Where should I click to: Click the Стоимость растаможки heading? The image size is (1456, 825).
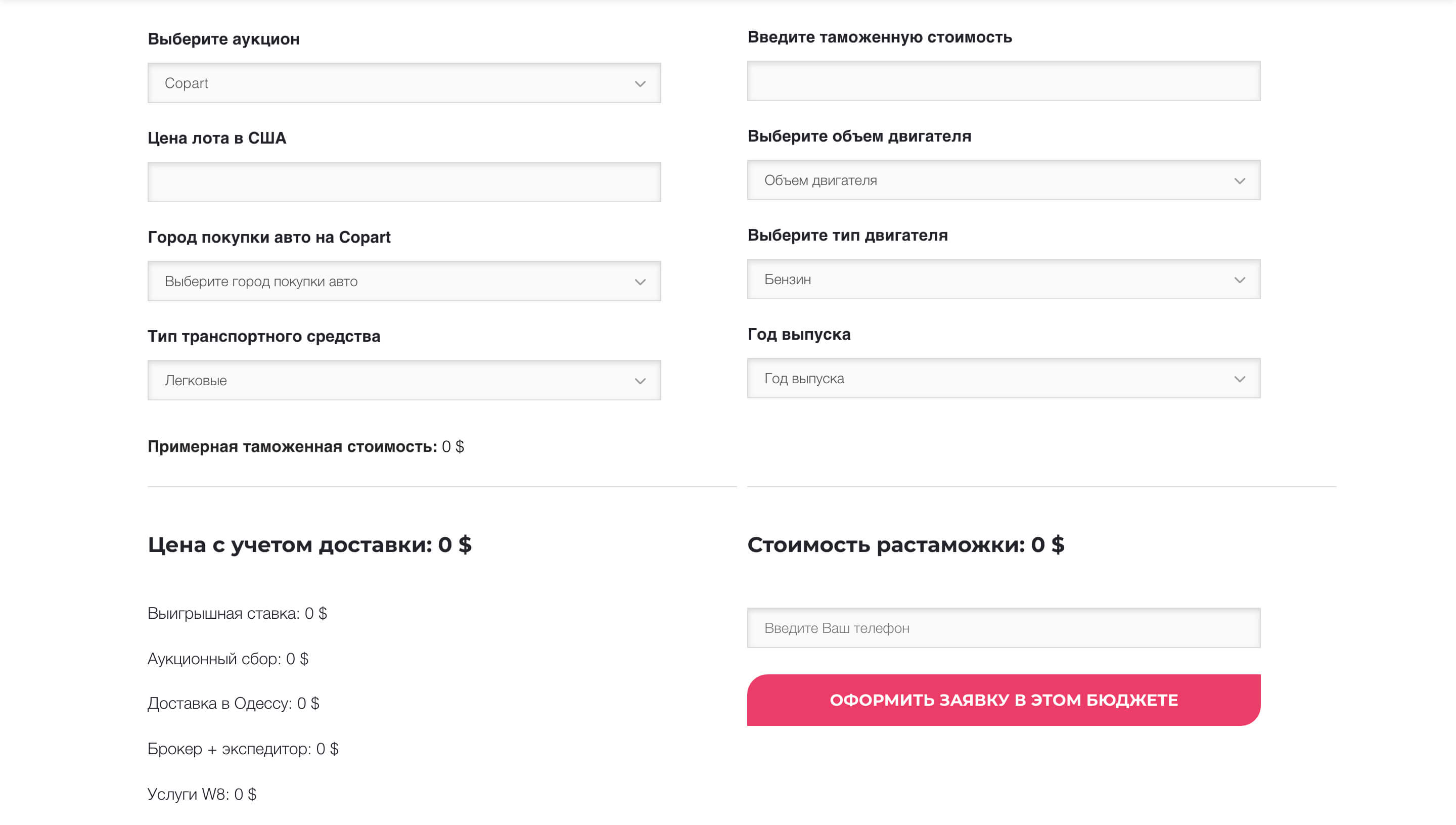(905, 544)
